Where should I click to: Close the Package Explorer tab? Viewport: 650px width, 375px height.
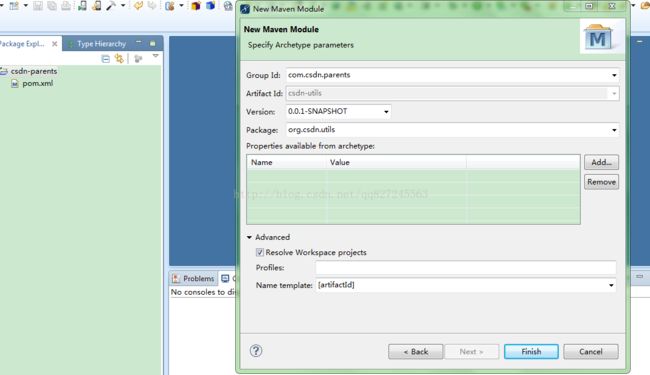pyautogui.click(x=54, y=44)
